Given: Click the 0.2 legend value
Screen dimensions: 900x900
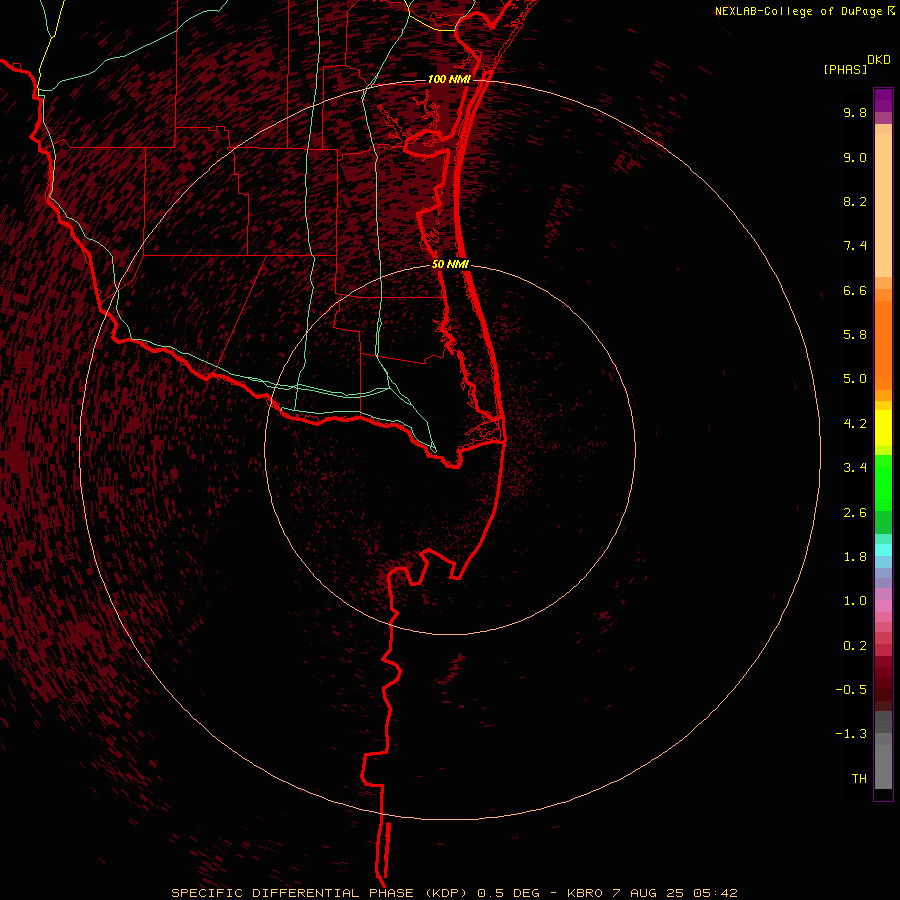Looking at the screenshot, I should [x=855, y=645].
